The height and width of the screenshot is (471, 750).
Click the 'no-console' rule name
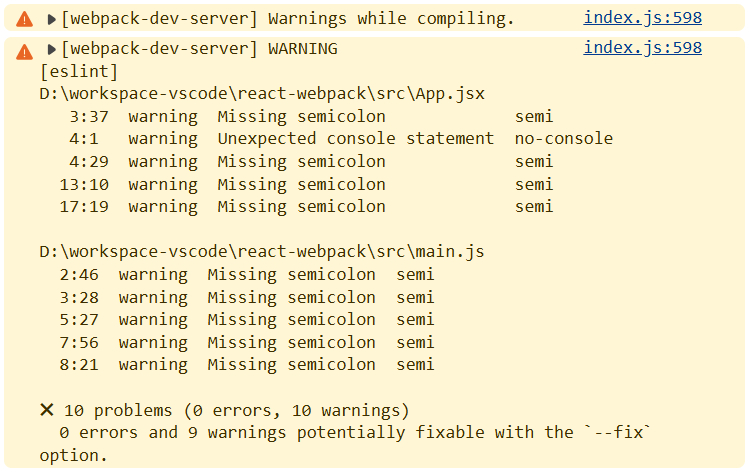564,139
